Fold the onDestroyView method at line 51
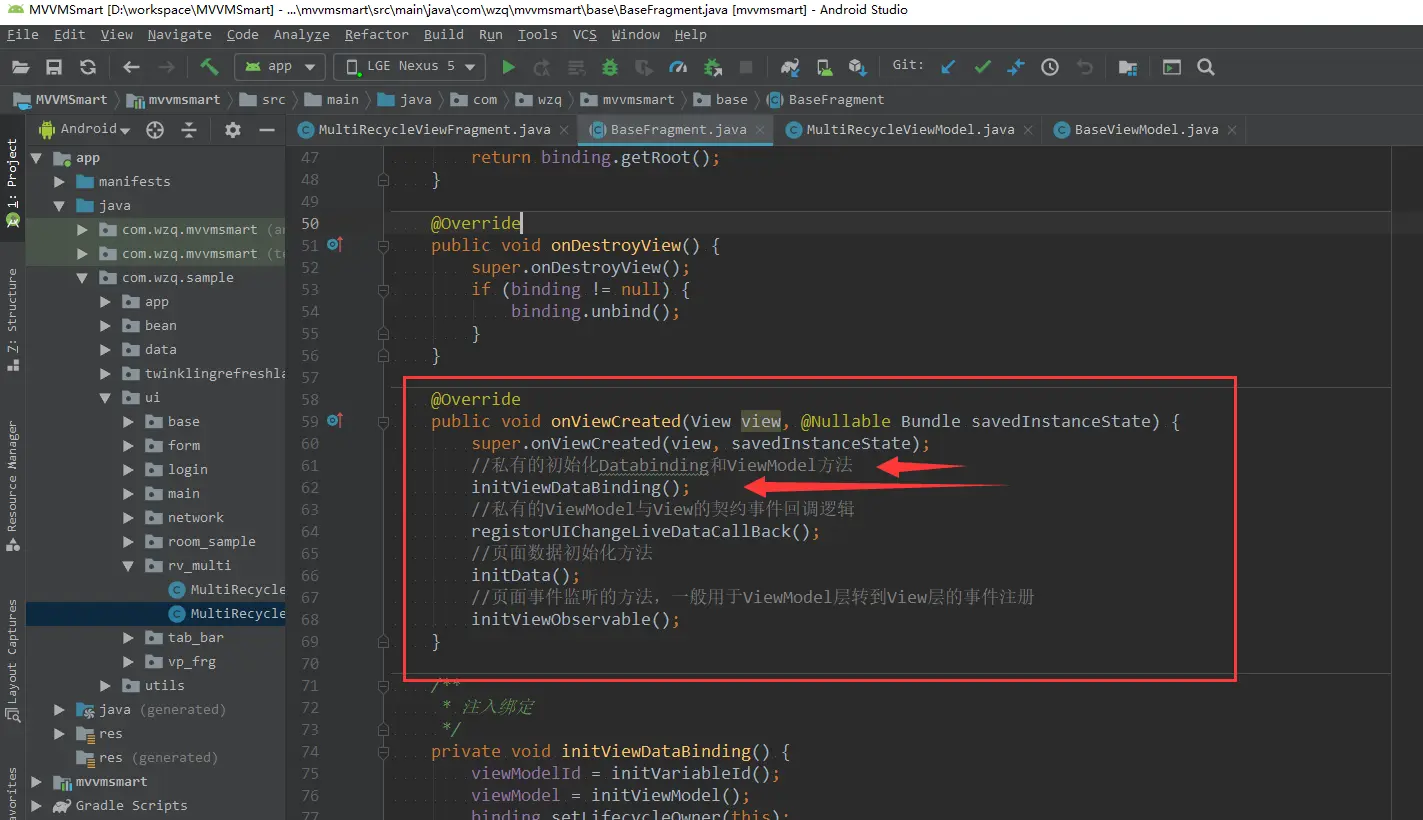This screenshot has width=1423, height=820. 382,245
